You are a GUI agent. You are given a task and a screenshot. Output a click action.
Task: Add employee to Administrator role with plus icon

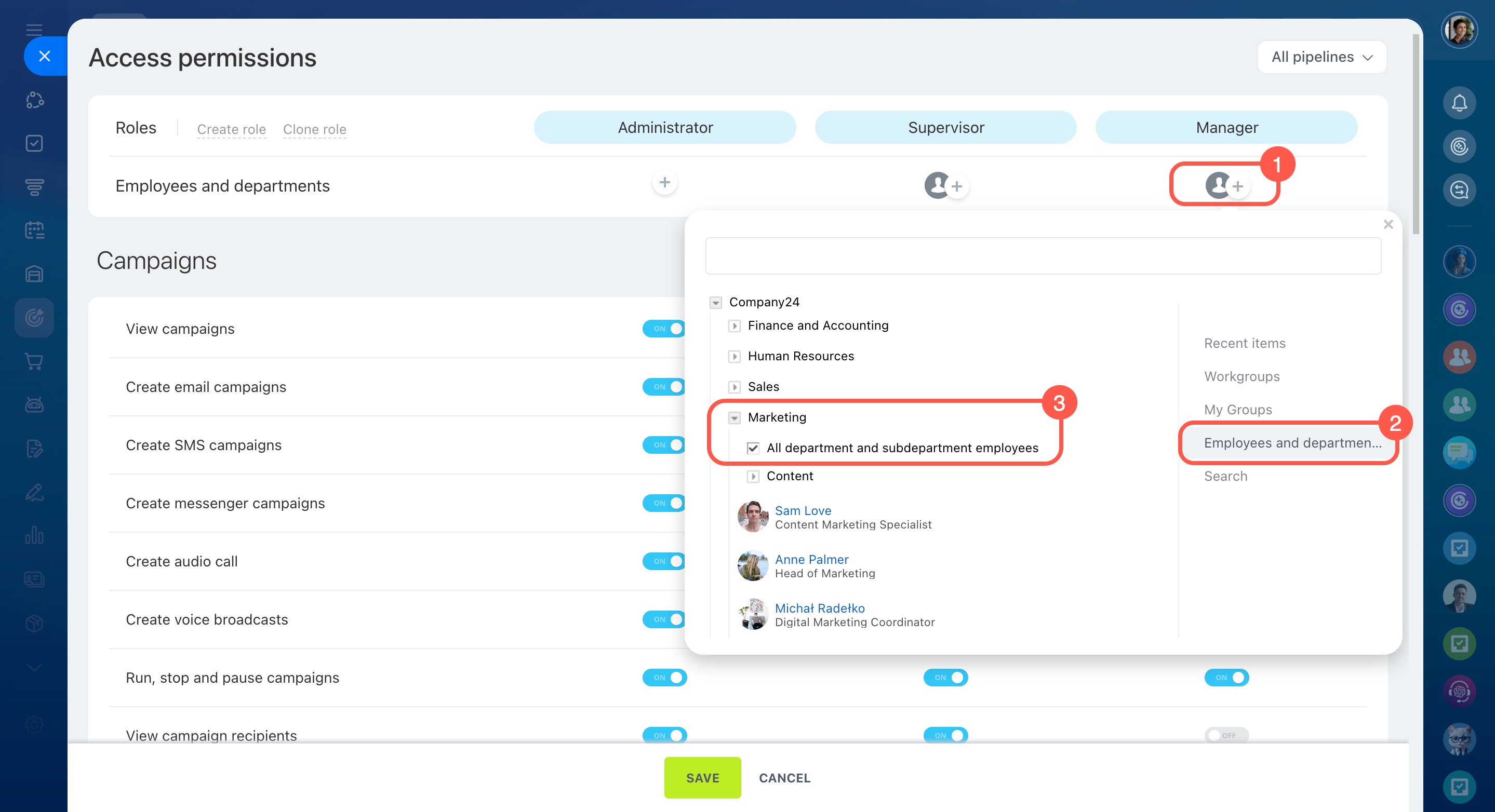coord(664,183)
